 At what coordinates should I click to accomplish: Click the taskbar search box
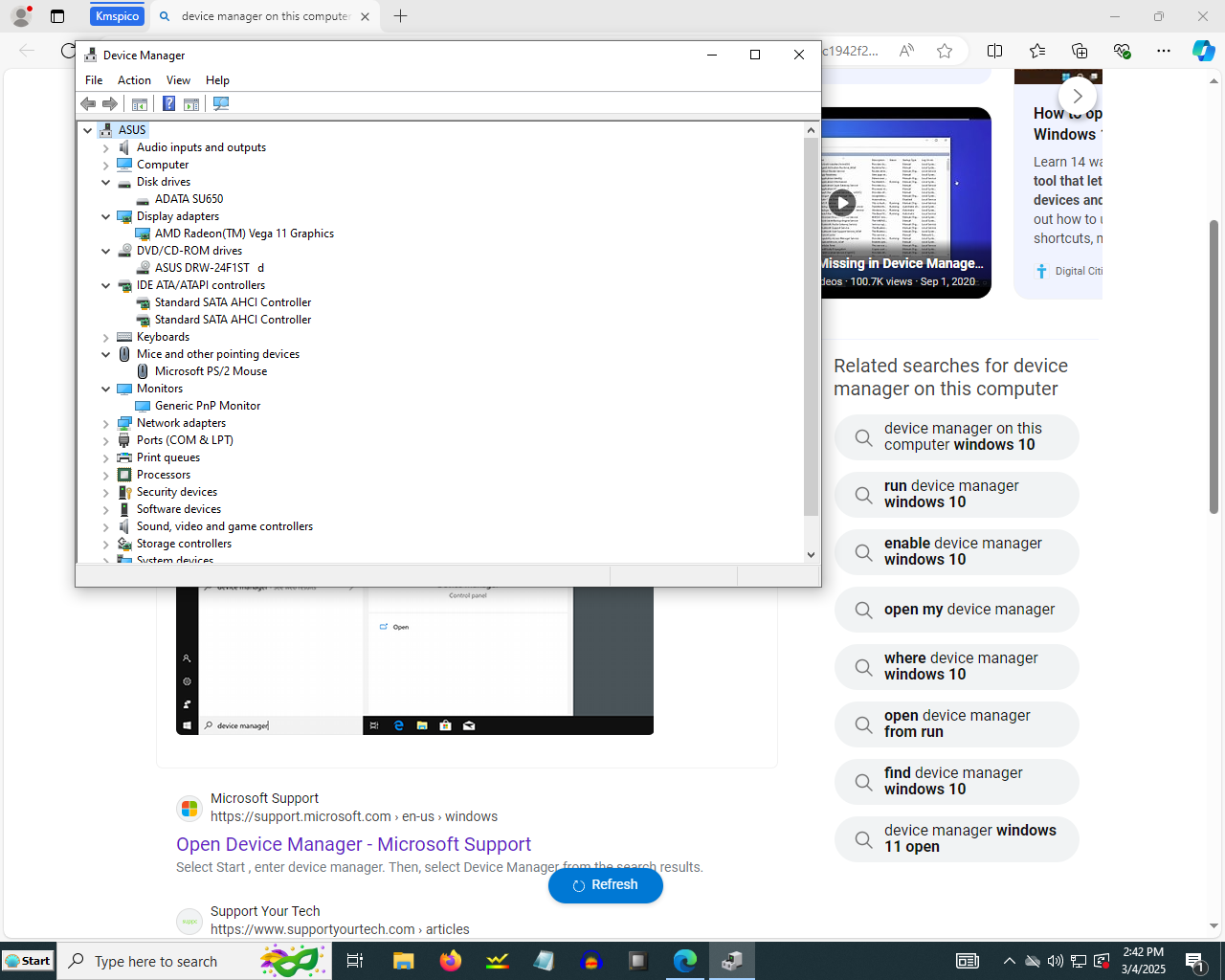[x=194, y=961]
